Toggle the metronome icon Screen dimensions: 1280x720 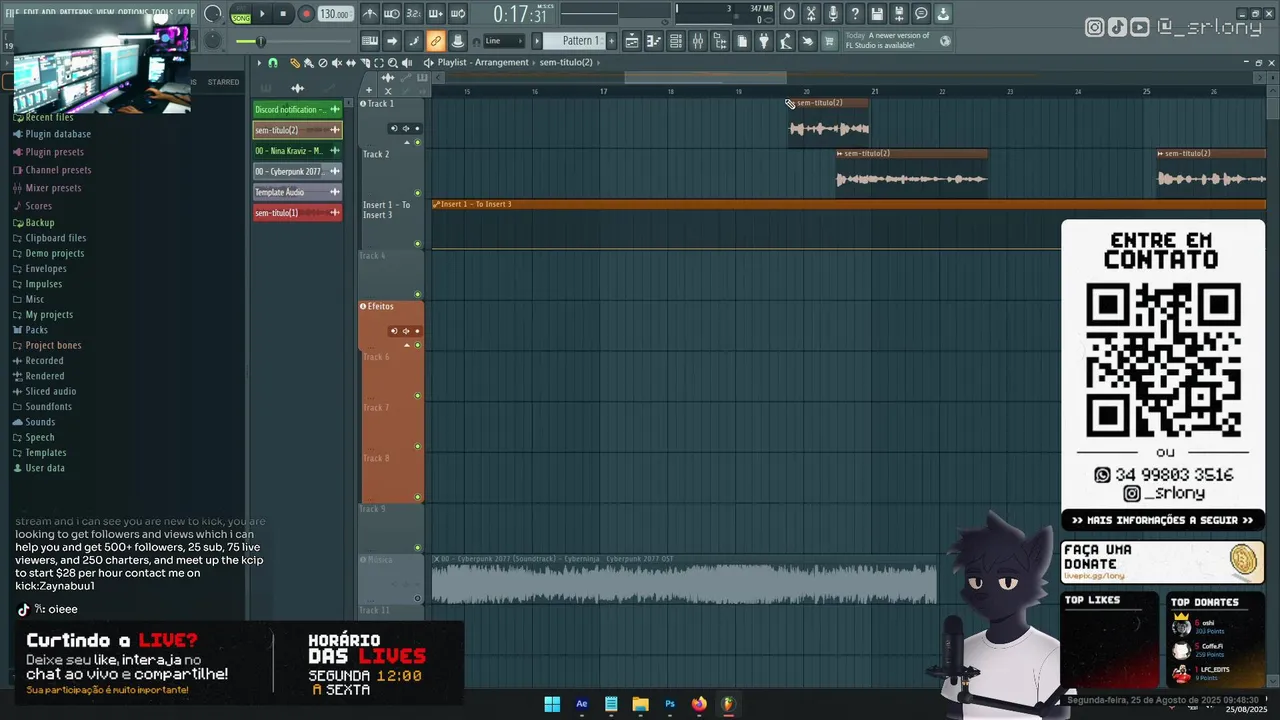(370, 14)
